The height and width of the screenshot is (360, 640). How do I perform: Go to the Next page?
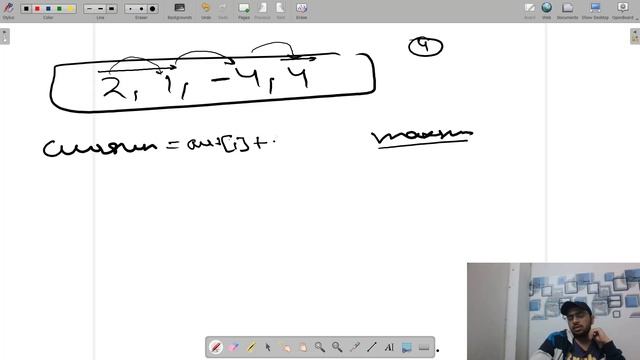pos(280,10)
